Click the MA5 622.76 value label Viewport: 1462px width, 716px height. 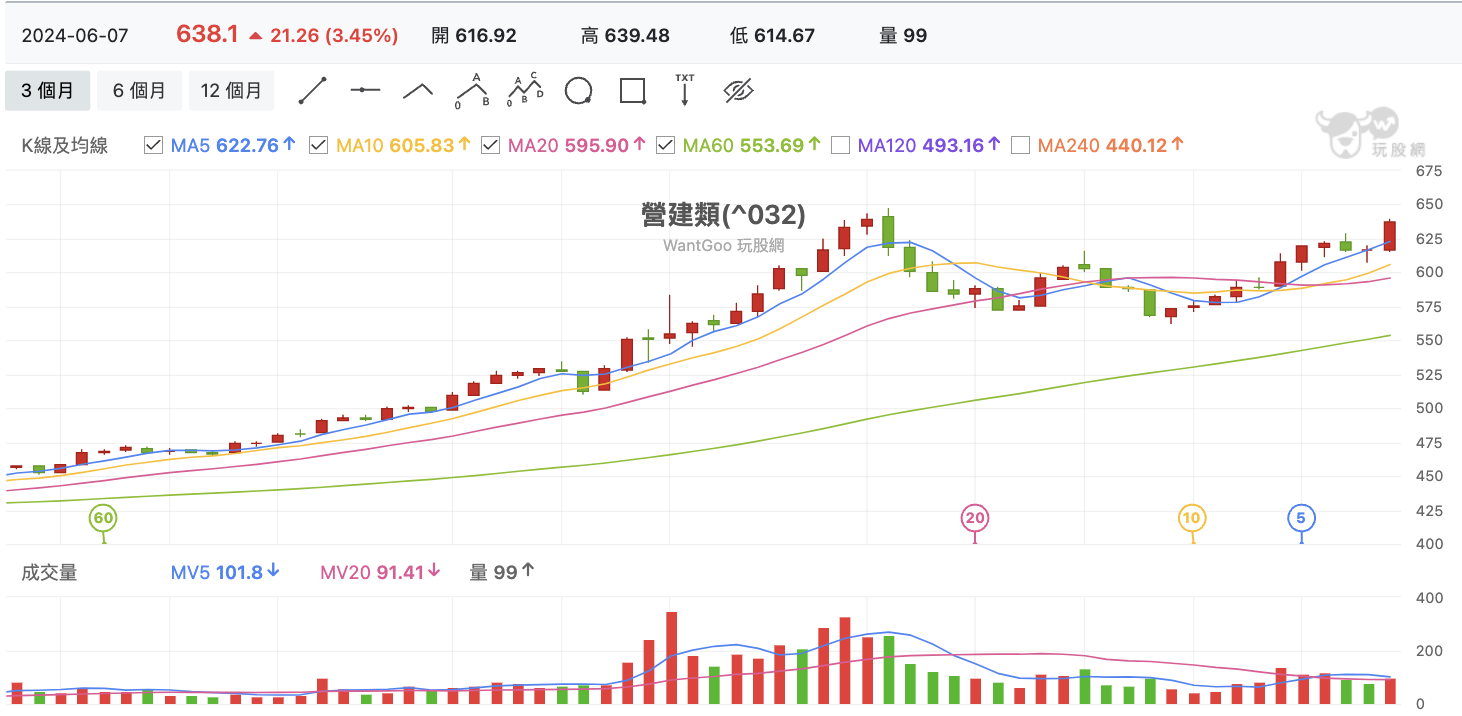coord(234,145)
